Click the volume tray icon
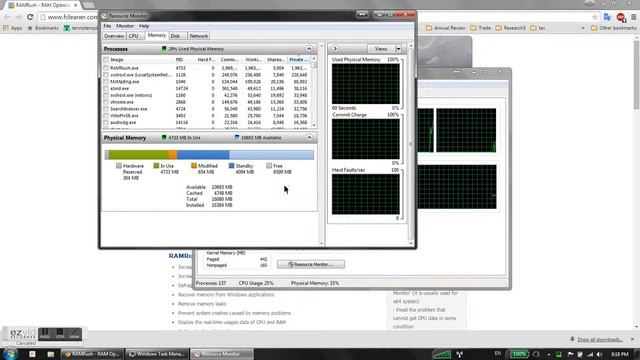 coord(599,354)
